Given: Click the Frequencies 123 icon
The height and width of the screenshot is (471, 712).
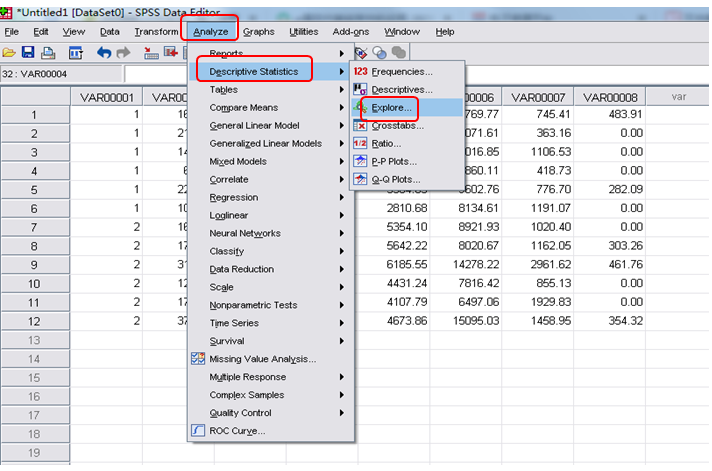Looking at the screenshot, I should [x=360, y=71].
